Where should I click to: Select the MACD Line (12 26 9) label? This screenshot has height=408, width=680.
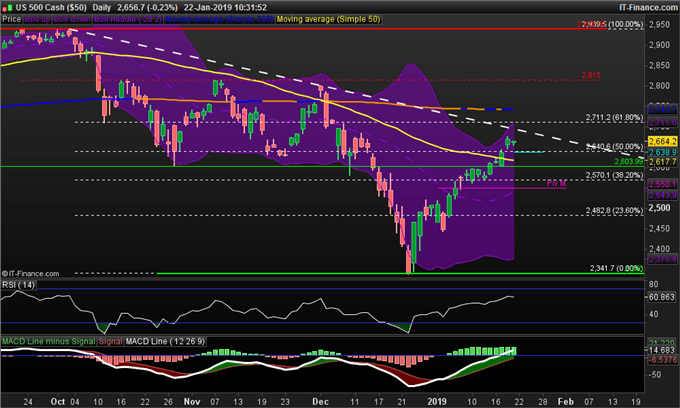click(165, 341)
